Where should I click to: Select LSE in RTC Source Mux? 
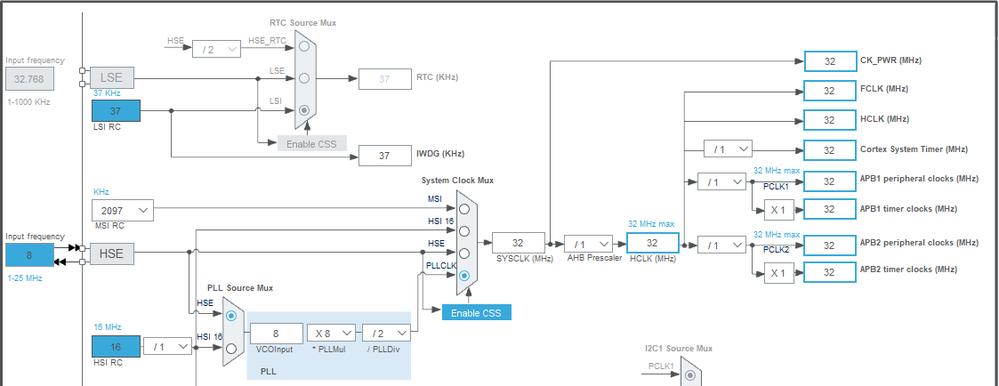305,78
